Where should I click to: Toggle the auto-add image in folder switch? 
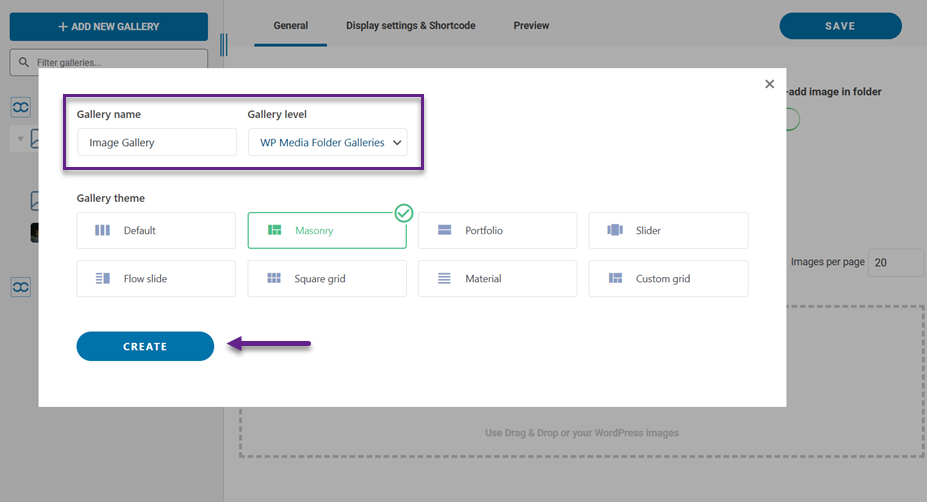(790, 120)
